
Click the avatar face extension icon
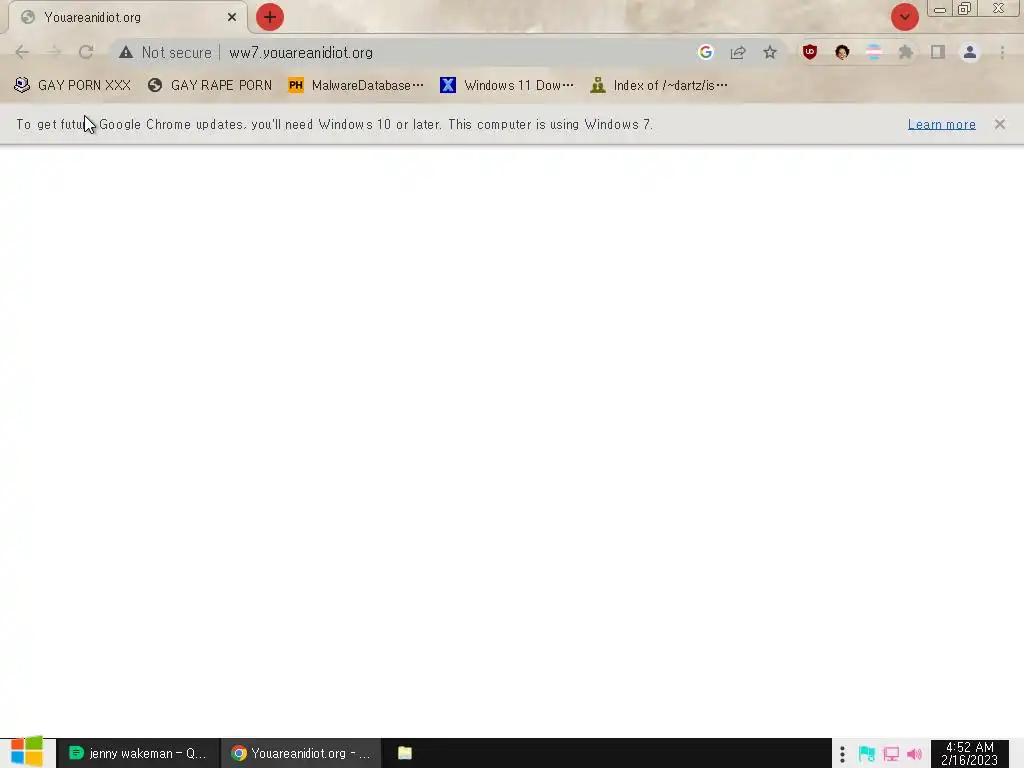click(x=842, y=52)
